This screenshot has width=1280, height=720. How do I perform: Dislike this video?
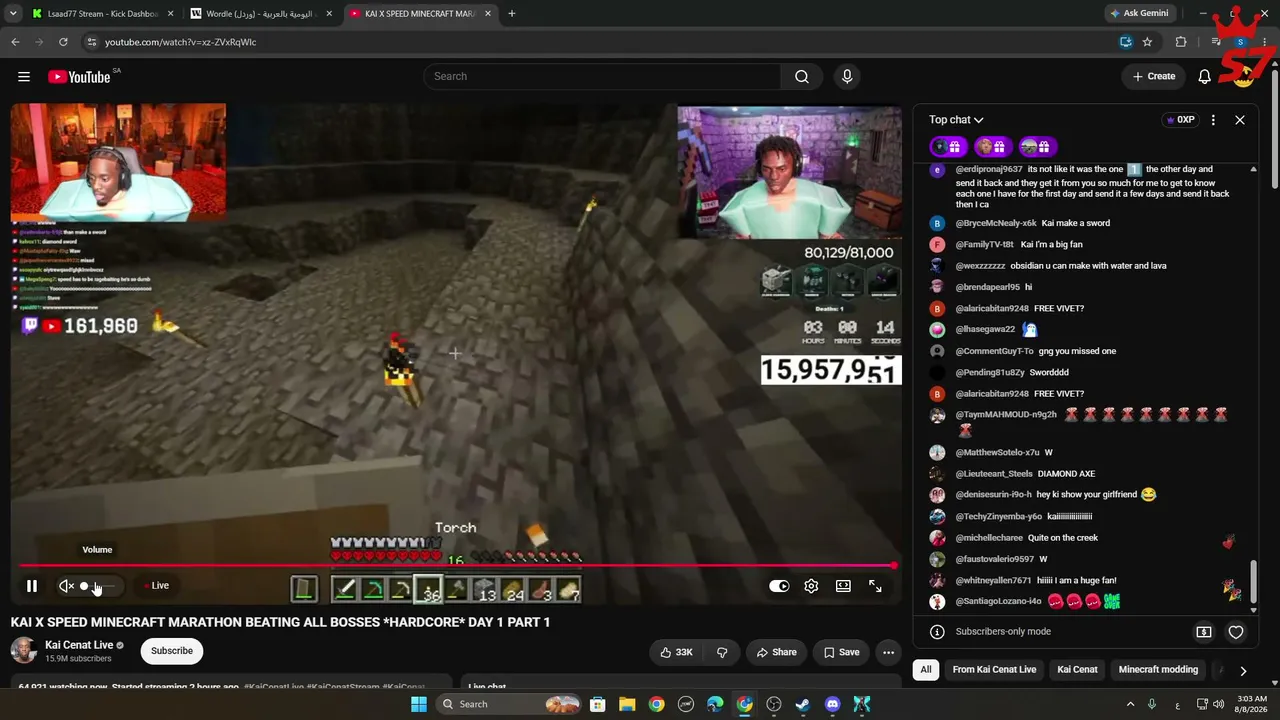tap(722, 652)
